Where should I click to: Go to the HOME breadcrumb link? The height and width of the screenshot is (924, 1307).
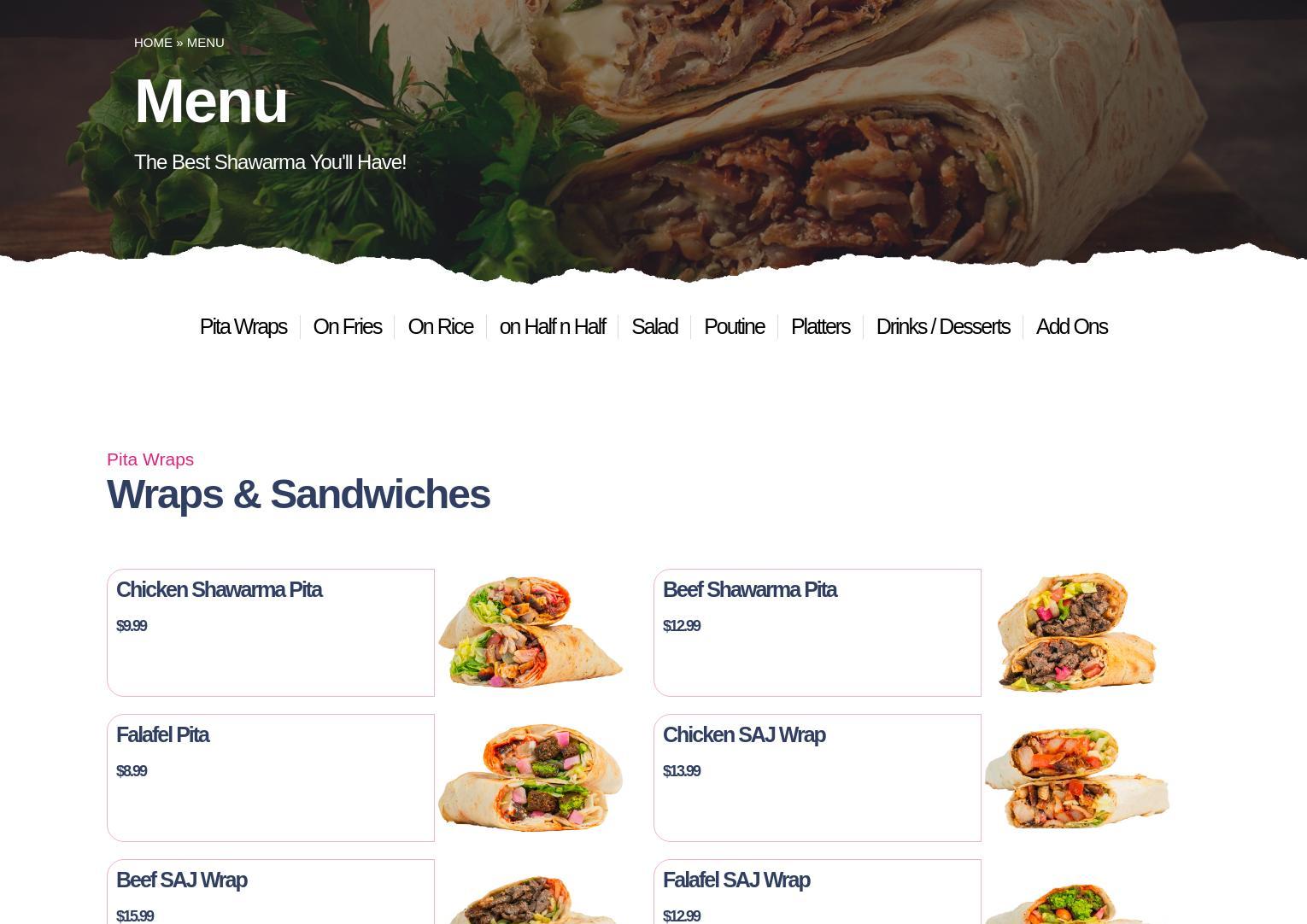(x=153, y=43)
